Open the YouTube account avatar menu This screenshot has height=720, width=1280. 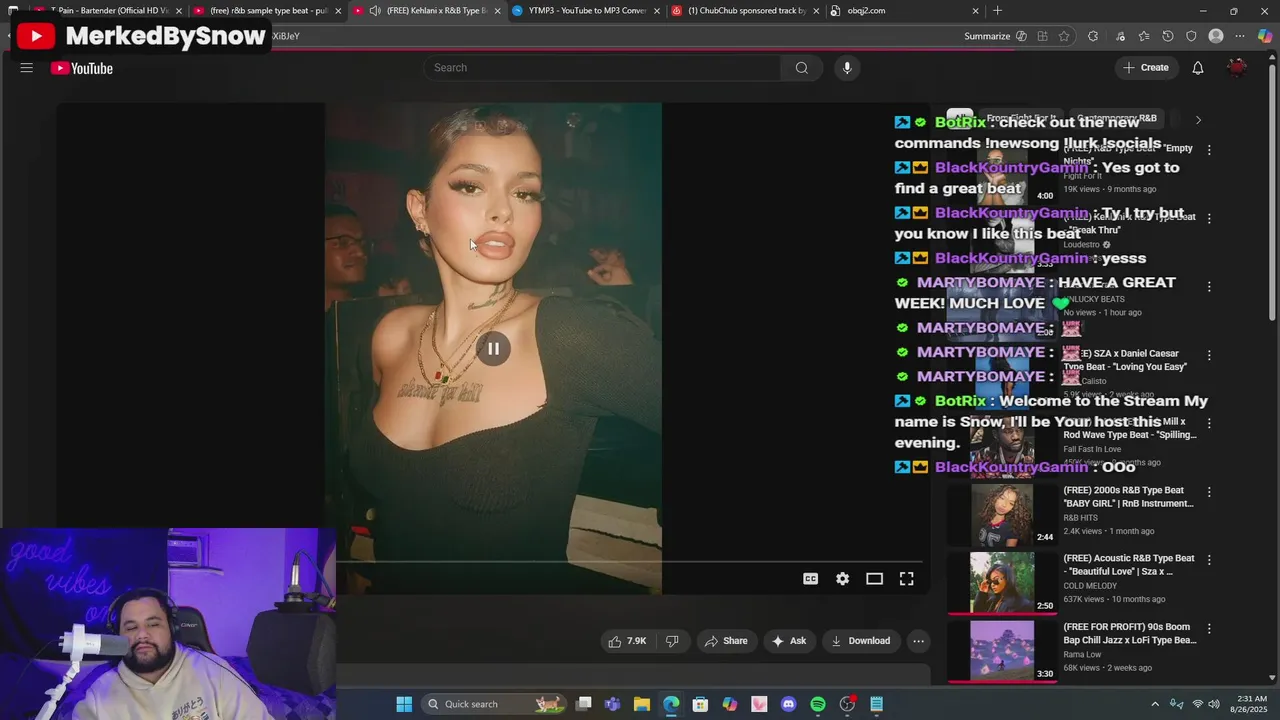[1237, 68]
